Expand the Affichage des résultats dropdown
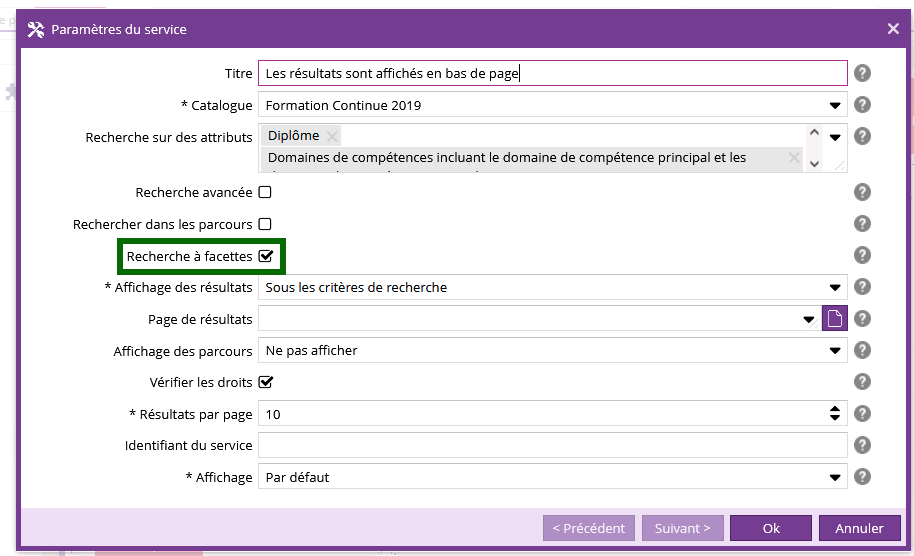 tap(834, 288)
